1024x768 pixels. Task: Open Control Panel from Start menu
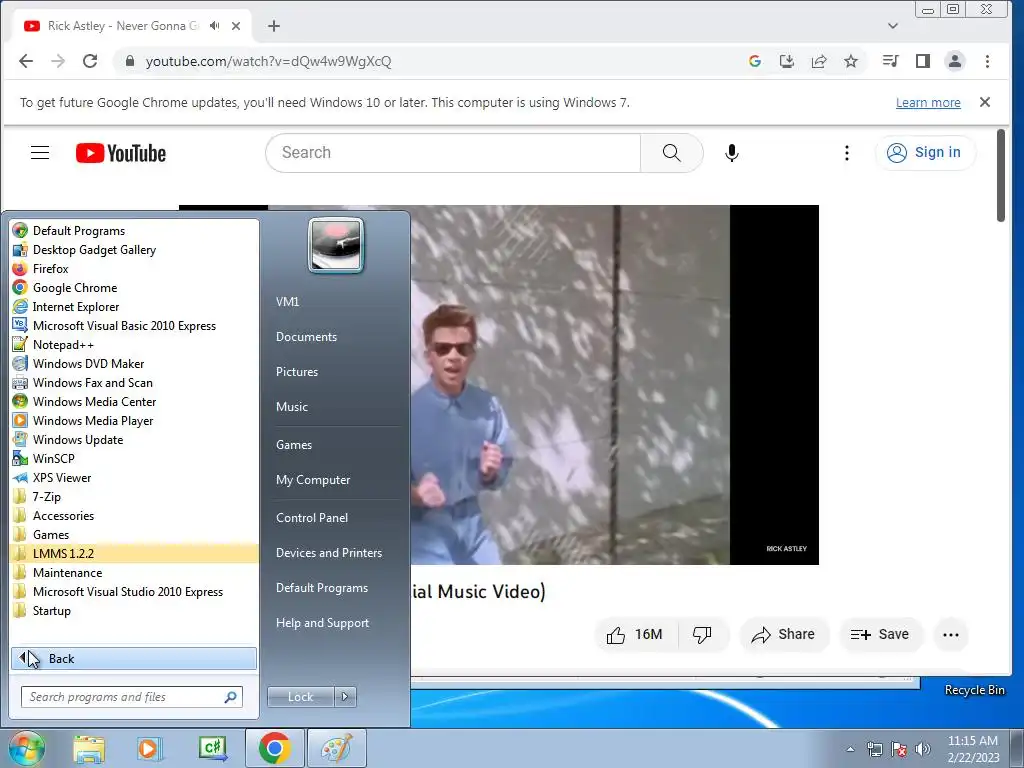click(312, 517)
